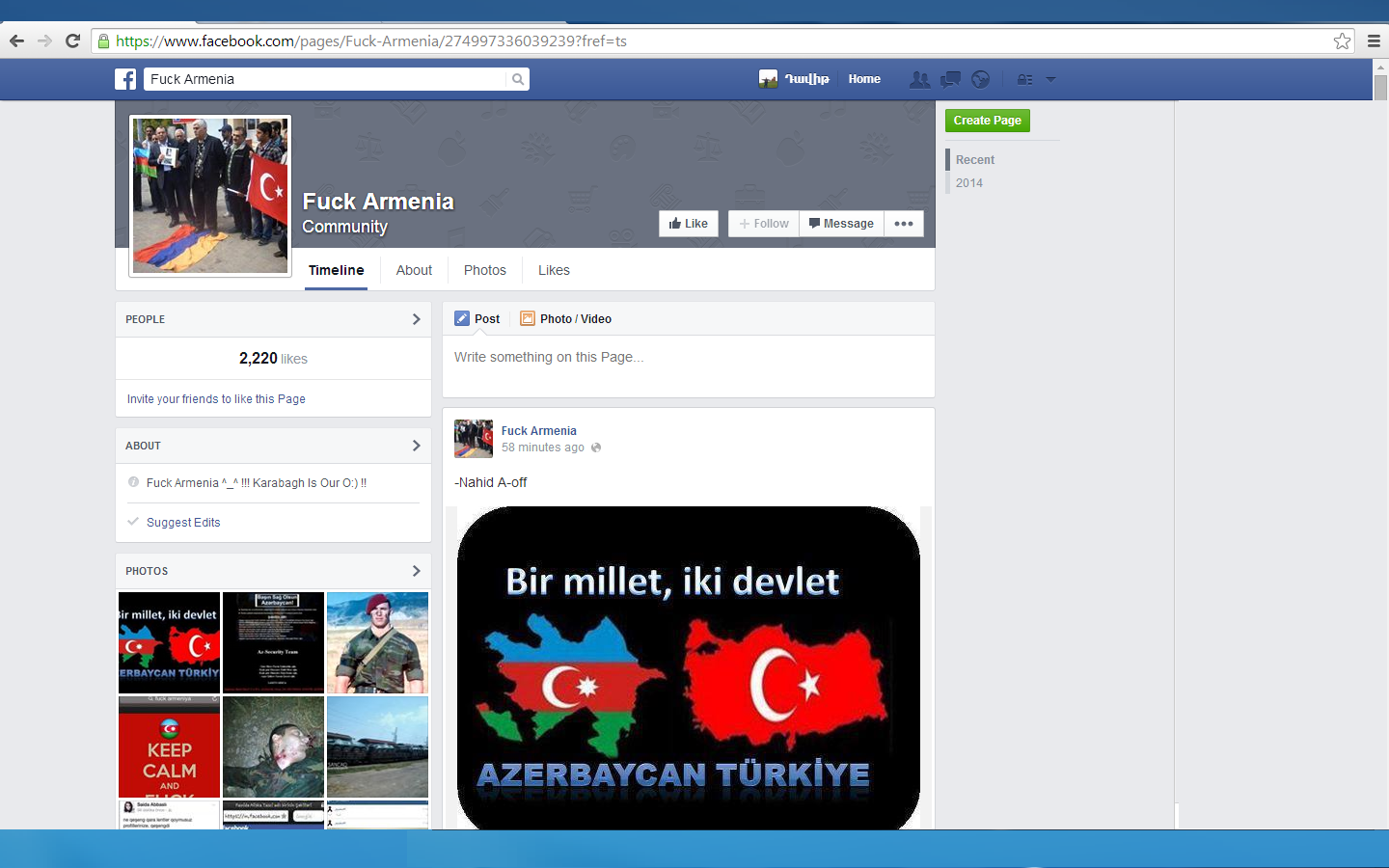Bookmark this page with the star icon
Viewport: 1389px width, 868px height.
point(1342,41)
